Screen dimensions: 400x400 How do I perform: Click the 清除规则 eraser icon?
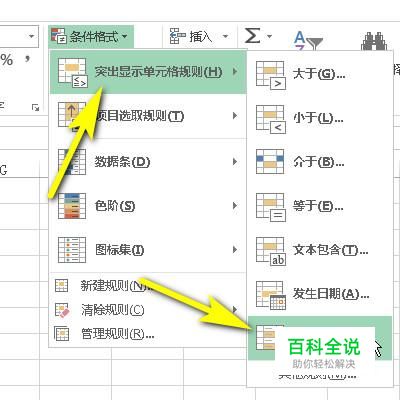pos(62,310)
